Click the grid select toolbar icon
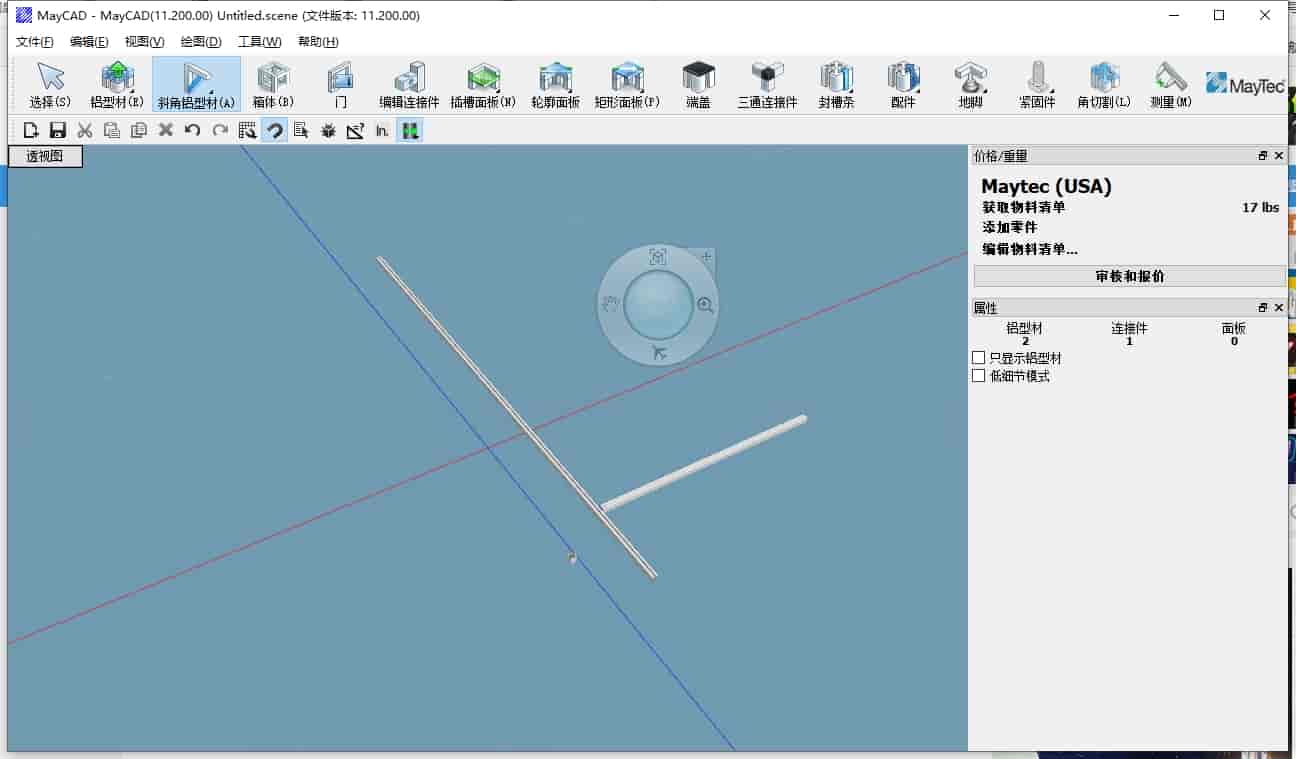This screenshot has width=1296, height=759. (x=247, y=130)
